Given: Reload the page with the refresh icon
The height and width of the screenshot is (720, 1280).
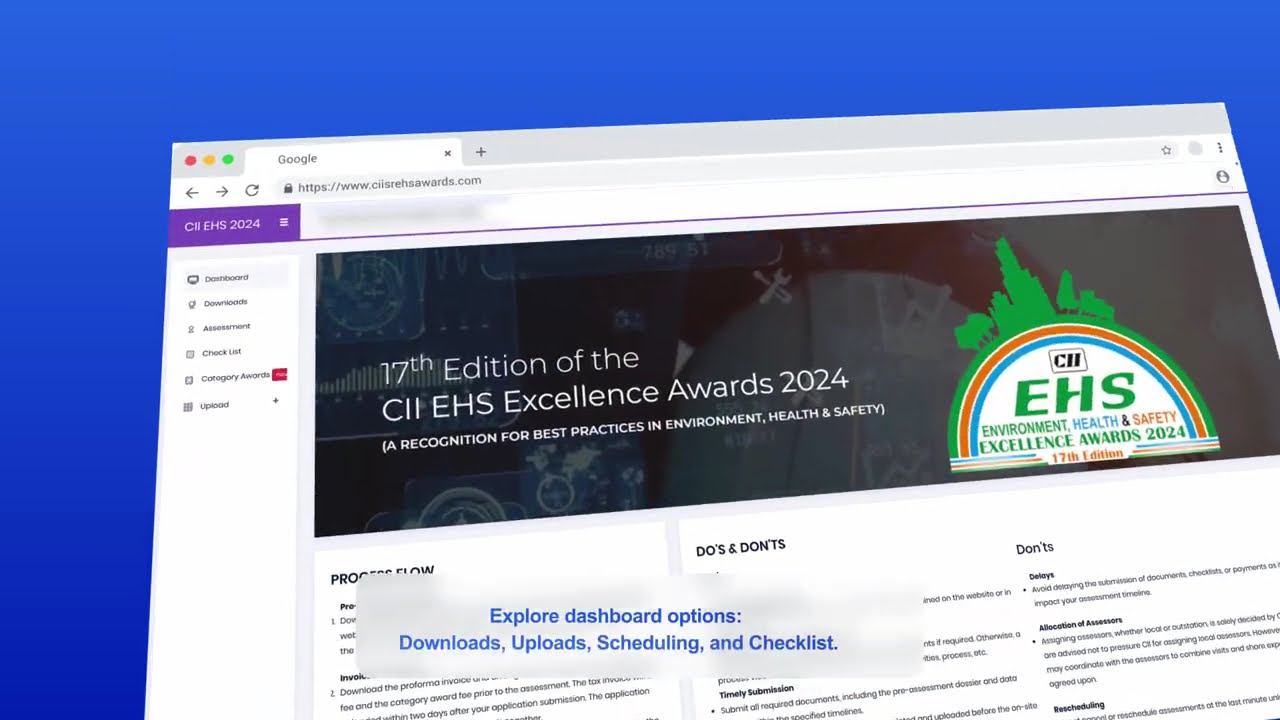Looking at the screenshot, I should (252, 190).
